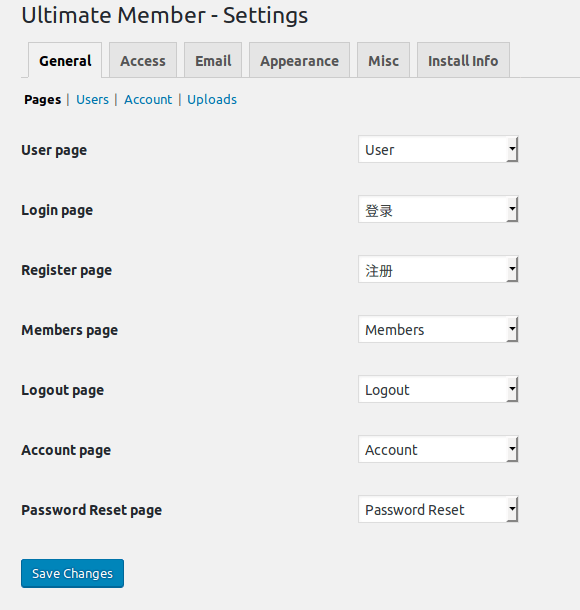Open the User page dropdown

click(438, 149)
